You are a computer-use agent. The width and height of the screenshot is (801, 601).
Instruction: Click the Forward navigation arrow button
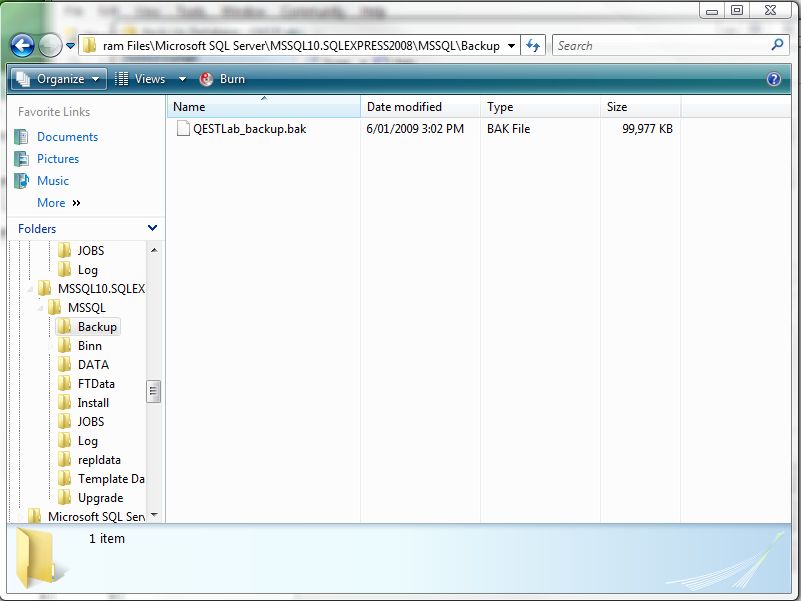[50, 46]
